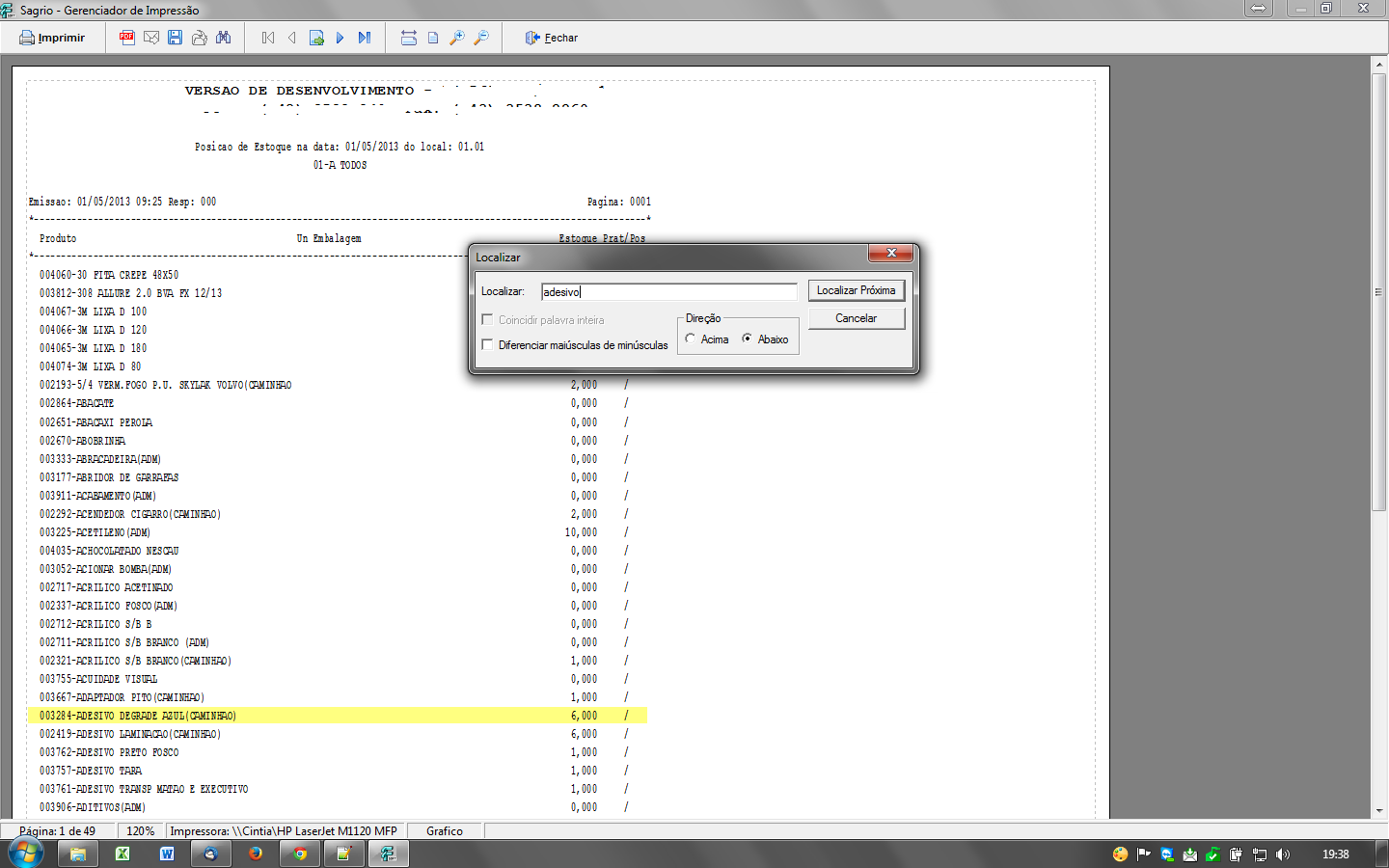Click the Imprimir toolbar button
Viewport: 1389px width, 868px height.
tap(53, 38)
